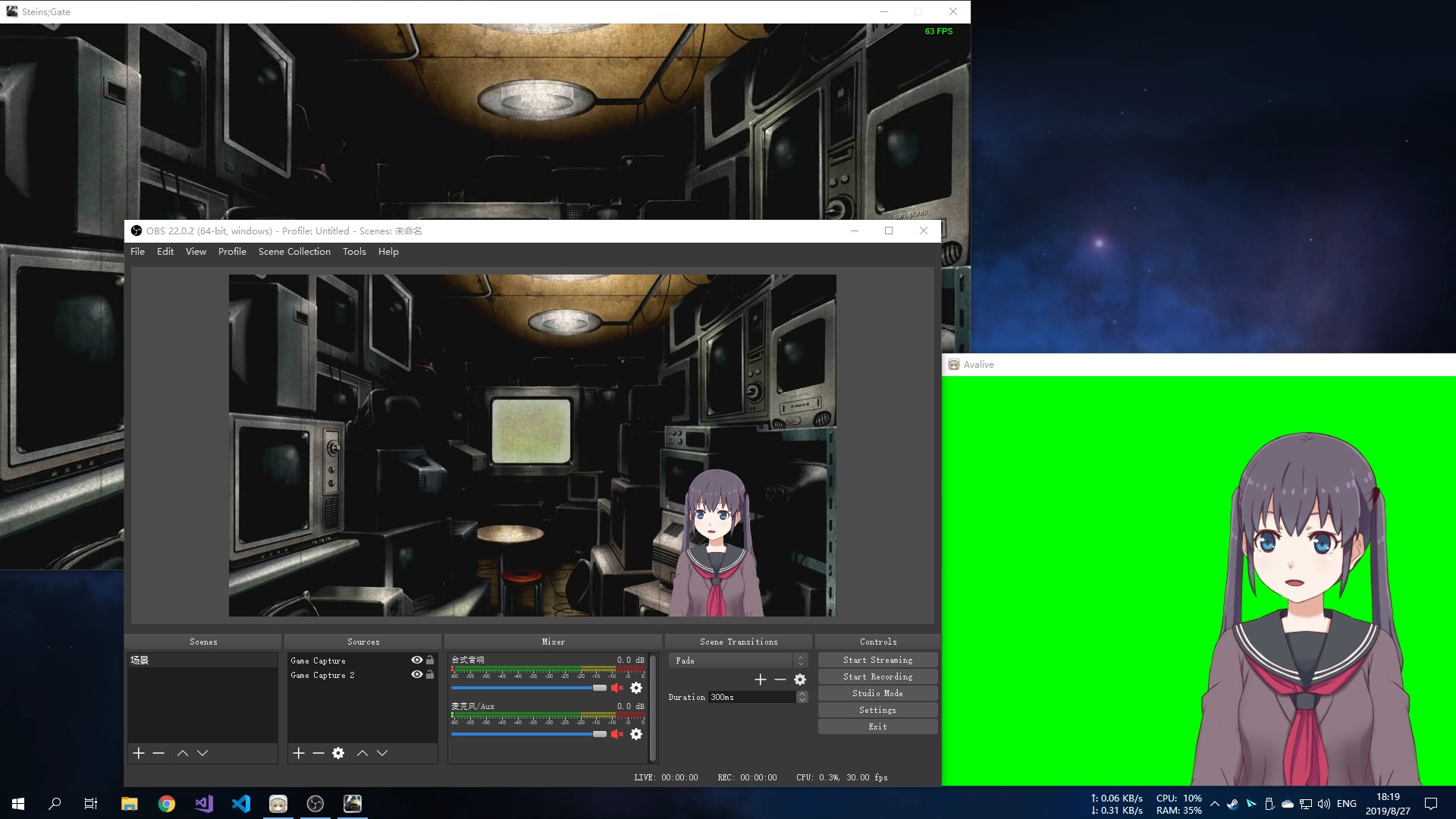Click the Studio Mode button in Controls
This screenshot has height=819, width=1456.
pos(876,693)
